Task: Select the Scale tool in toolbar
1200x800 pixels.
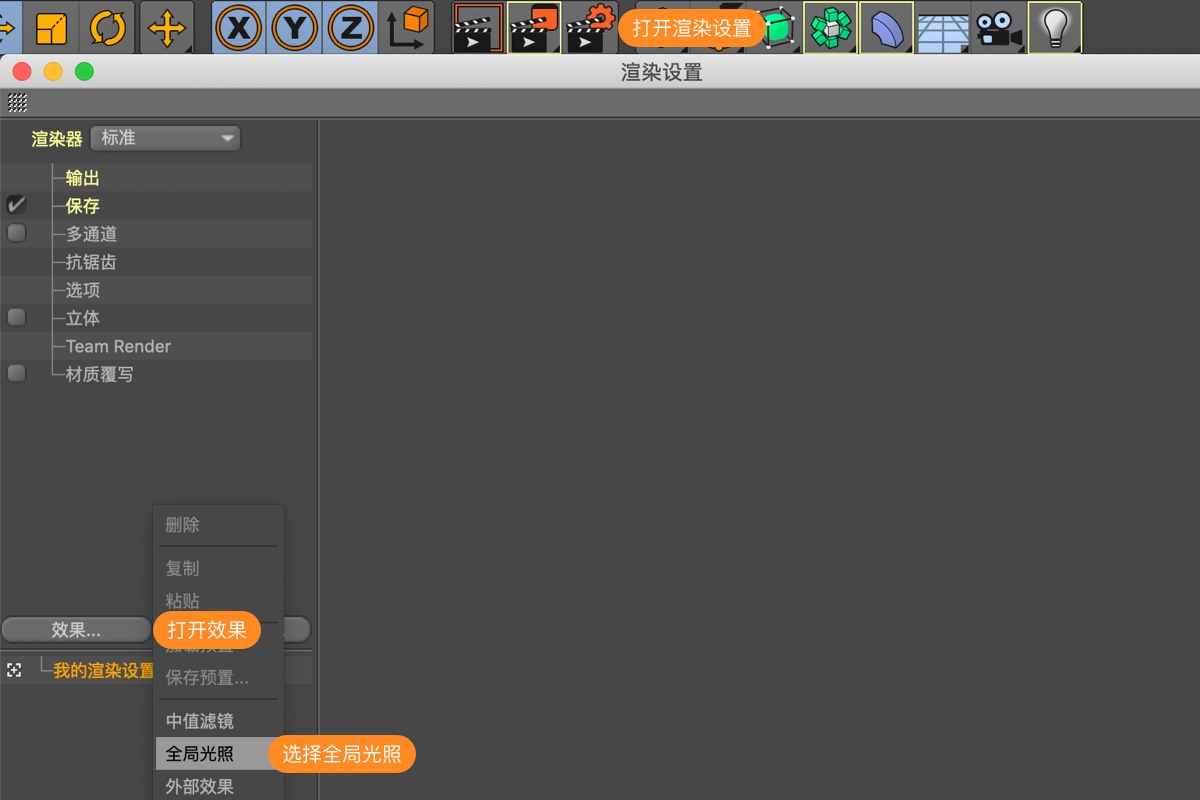Action: tap(50, 27)
